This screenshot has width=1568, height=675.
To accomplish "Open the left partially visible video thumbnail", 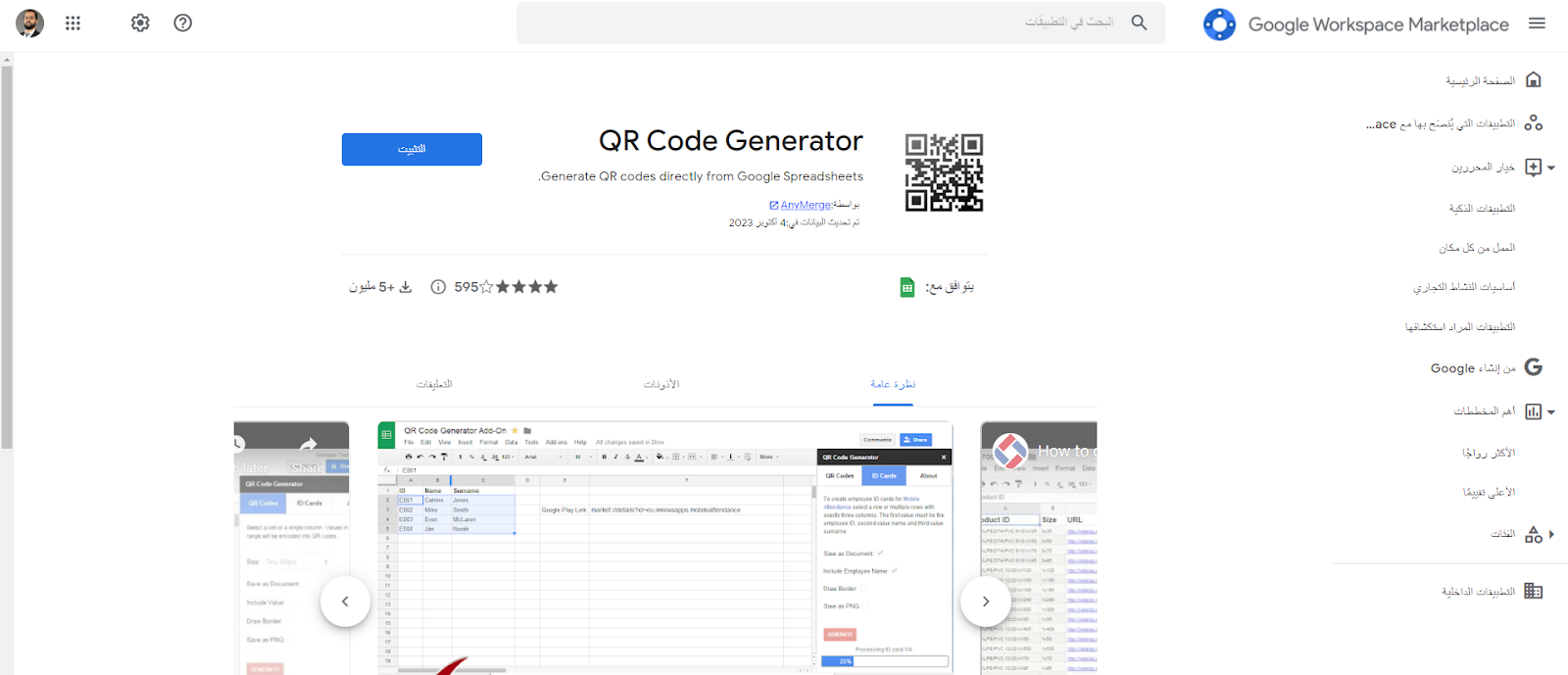I will pyautogui.click(x=291, y=548).
